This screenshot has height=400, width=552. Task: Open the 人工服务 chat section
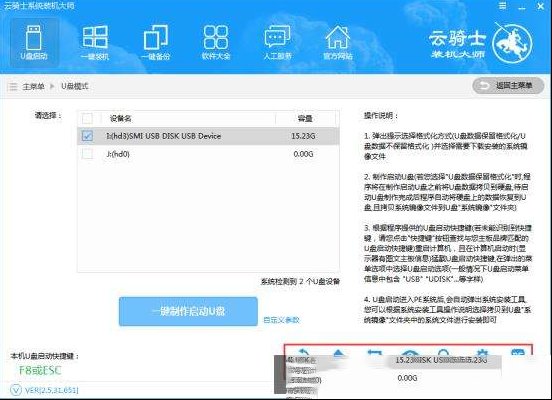pyautogui.click(x=277, y=43)
